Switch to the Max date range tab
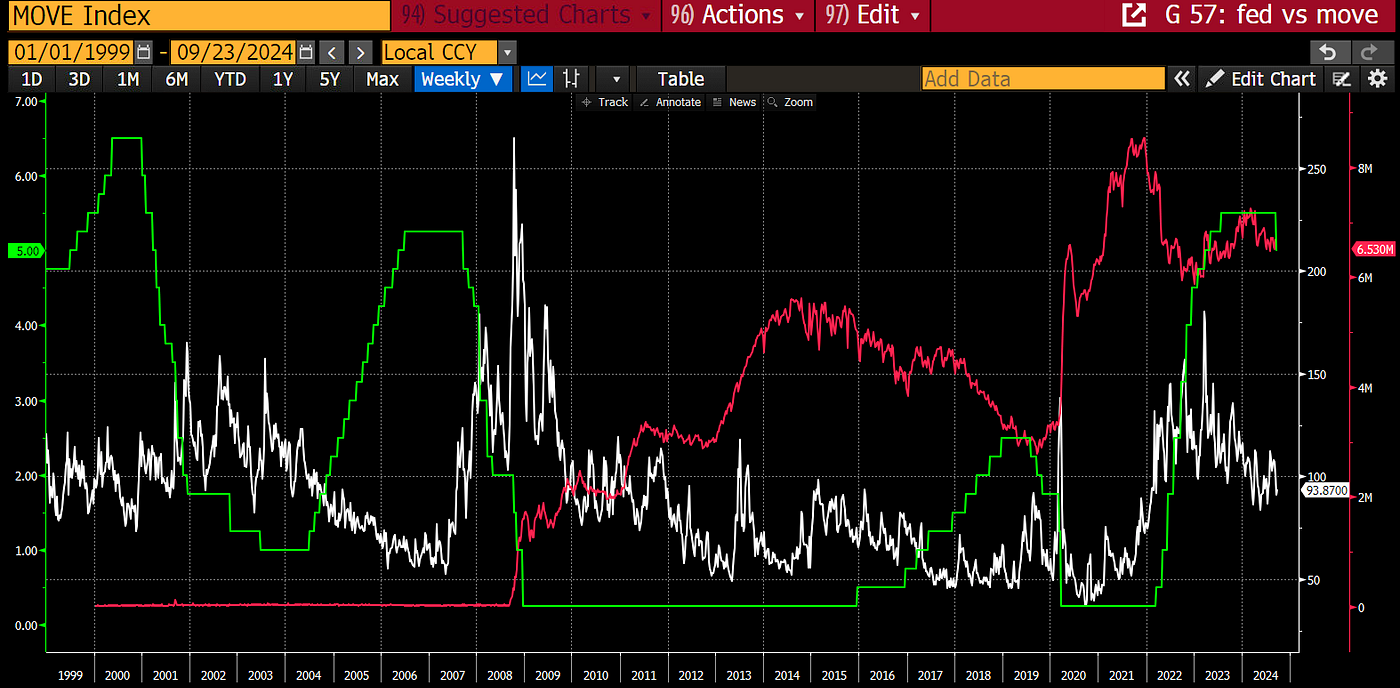This screenshot has width=1400, height=688. 382,78
